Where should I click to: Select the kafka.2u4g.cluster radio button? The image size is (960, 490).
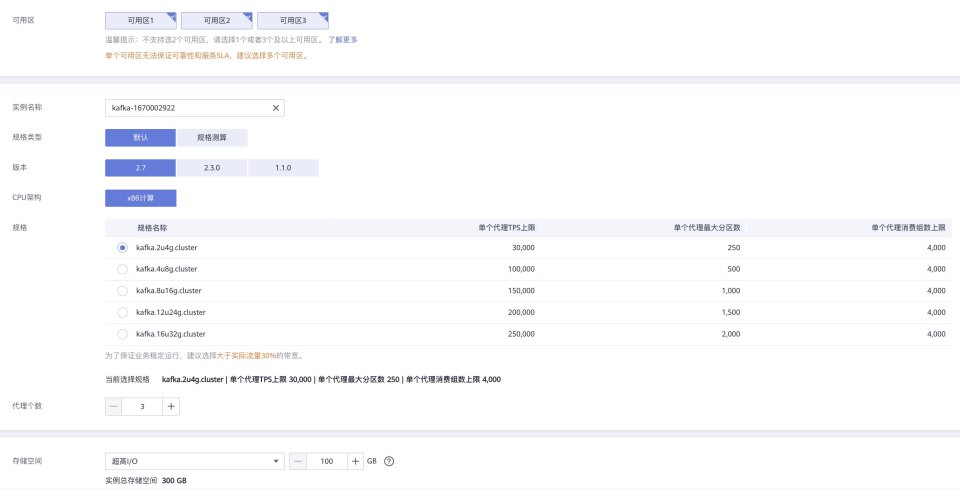pos(122,247)
